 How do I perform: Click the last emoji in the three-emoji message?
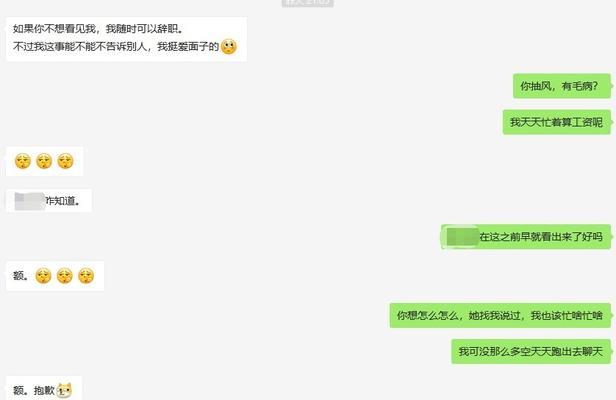pyautogui.click(x=65, y=161)
